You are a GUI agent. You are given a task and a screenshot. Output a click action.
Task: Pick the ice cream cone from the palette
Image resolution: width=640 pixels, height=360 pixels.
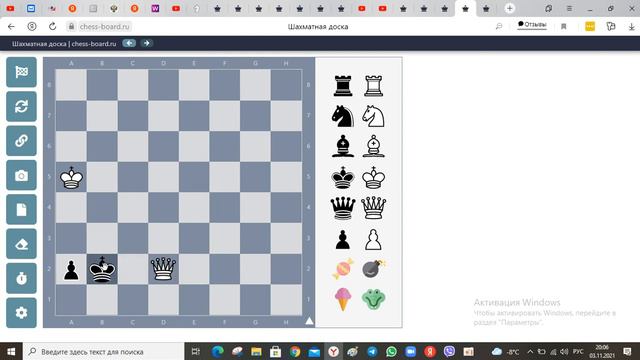(x=343, y=299)
